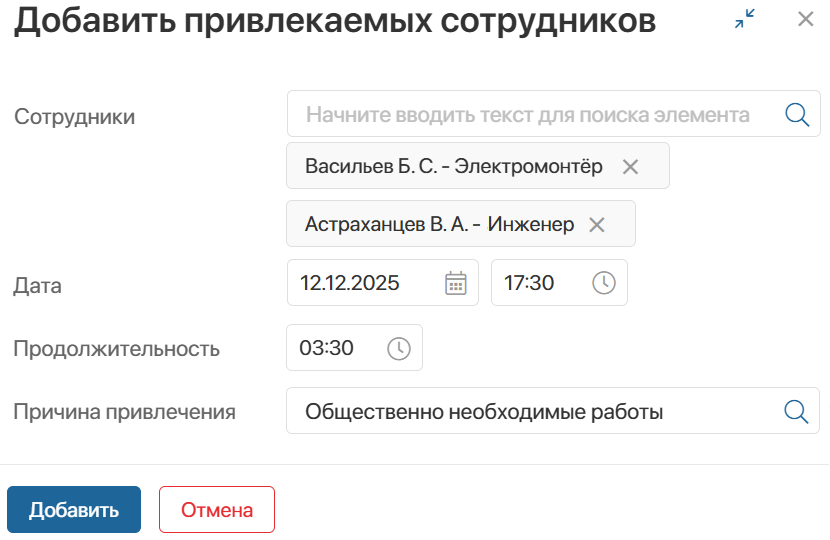Viewport: 830px width, 540px height.
Task: Close the Добавить привлекаемых сотрудников dialog
Action: click(805, 19)
